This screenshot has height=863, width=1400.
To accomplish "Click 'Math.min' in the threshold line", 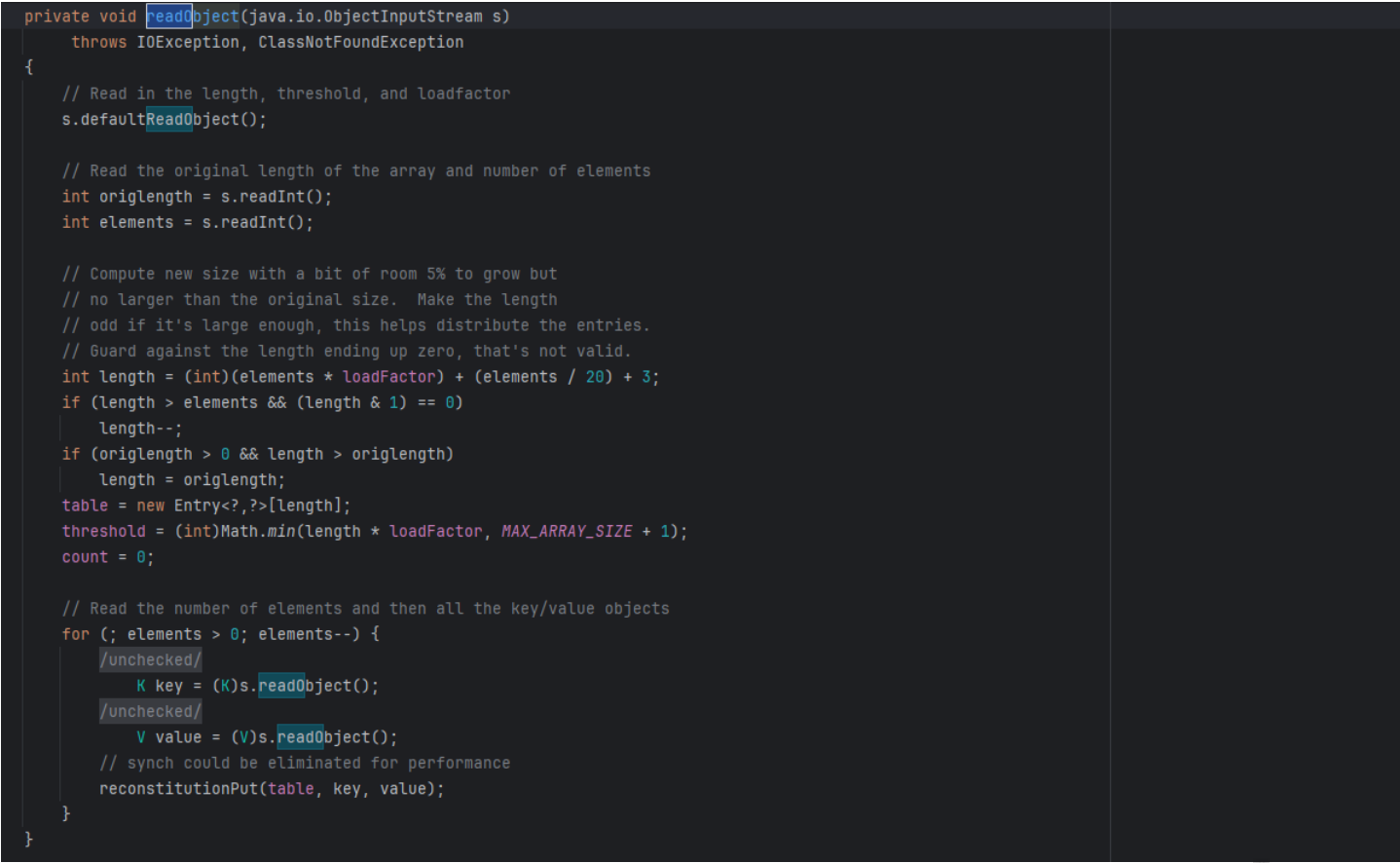I will click(x=258, y=532).
